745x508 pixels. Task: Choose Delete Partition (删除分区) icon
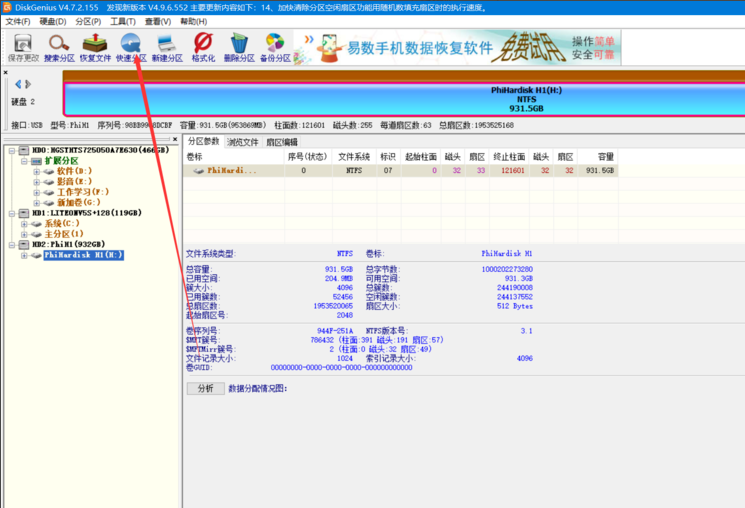pyautogui.click(x=239, y=48)
